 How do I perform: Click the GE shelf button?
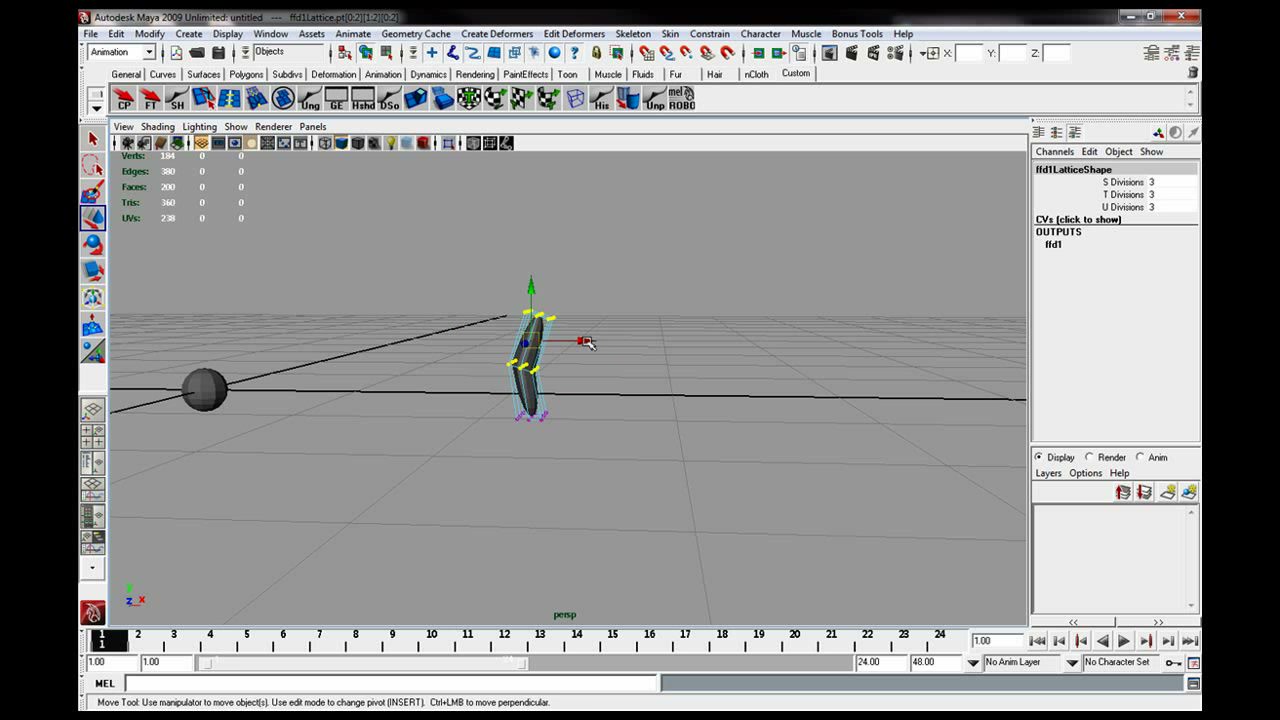click(336, 98)
